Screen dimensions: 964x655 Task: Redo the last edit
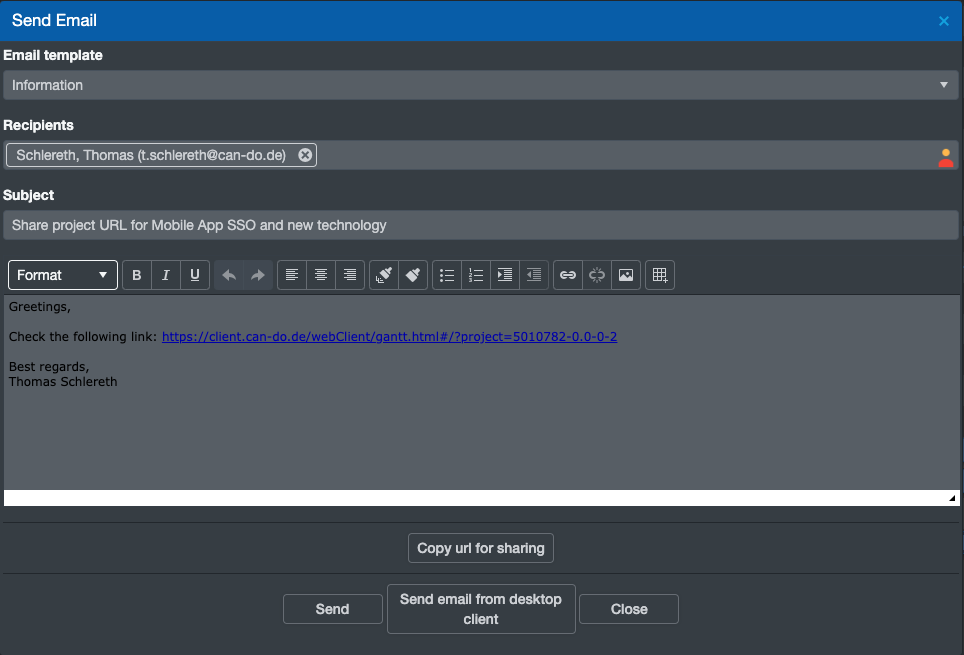click(x=258, y=275)
